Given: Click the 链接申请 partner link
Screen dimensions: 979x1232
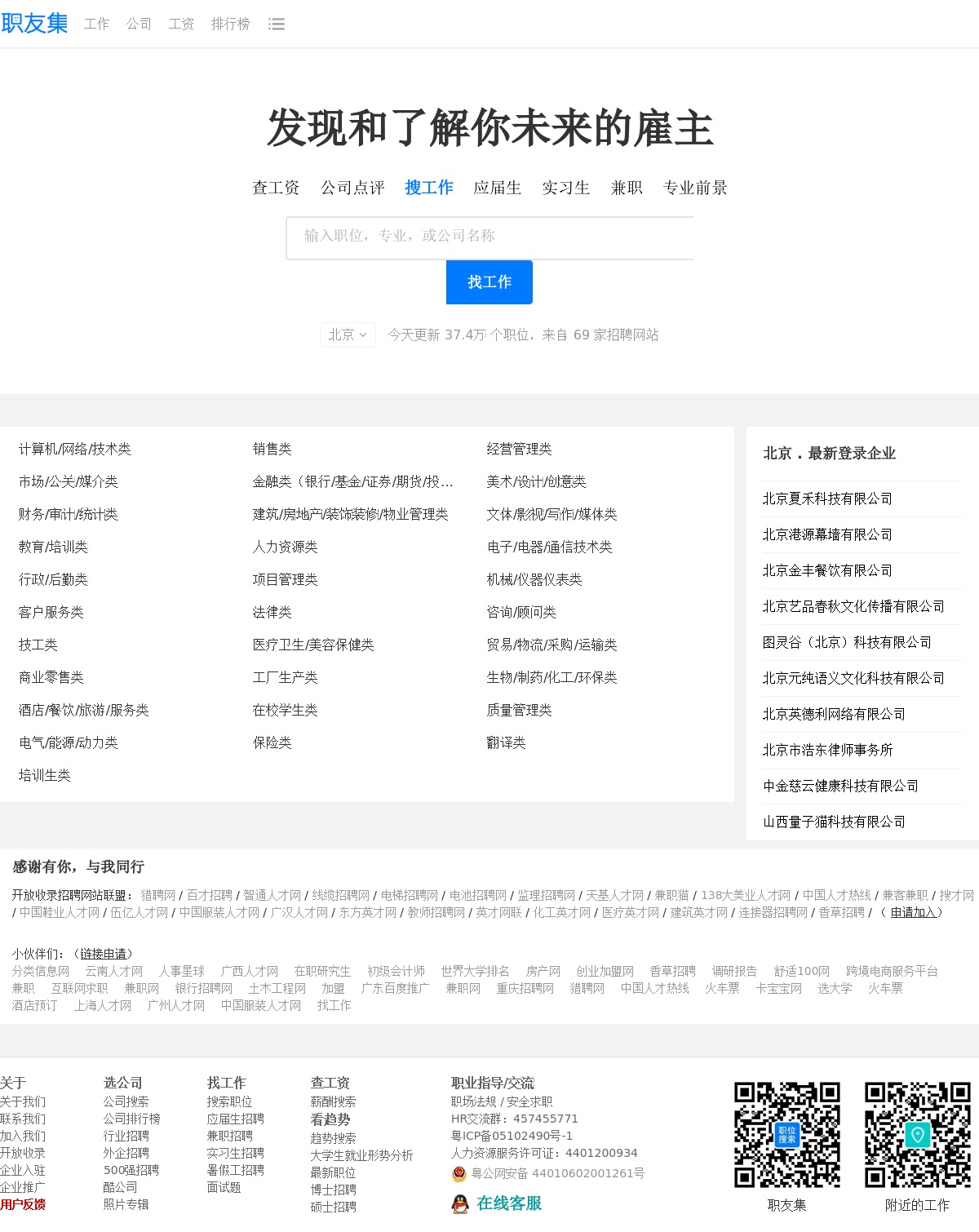Looking at the screenshot, I should [x=104, y=954].
